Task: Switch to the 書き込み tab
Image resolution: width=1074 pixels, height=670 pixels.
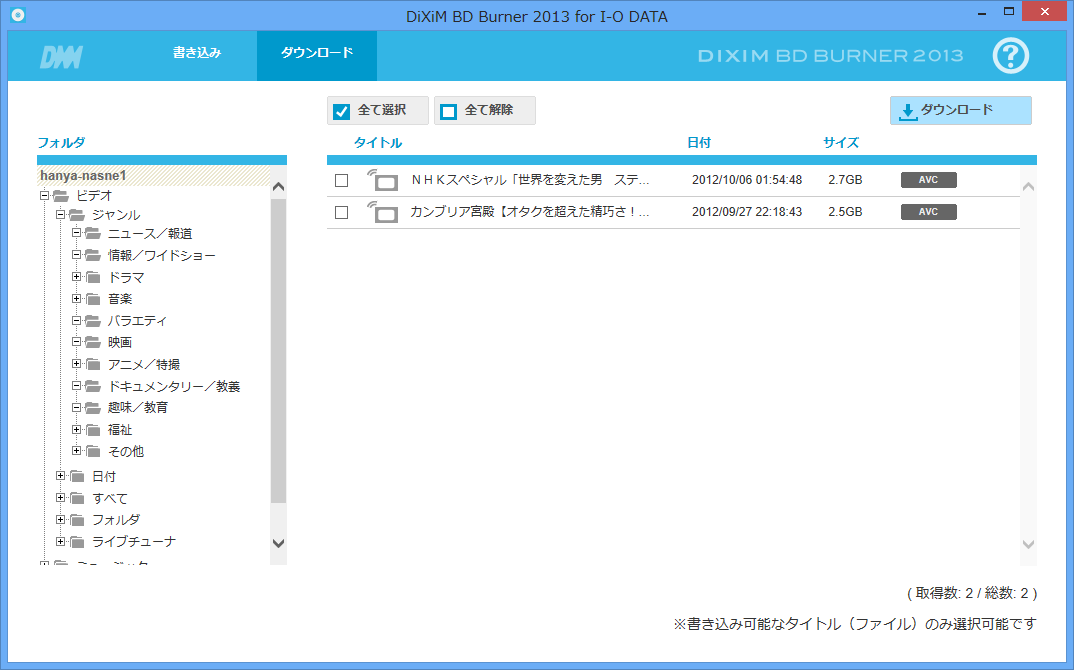Action: coord(197,53)
